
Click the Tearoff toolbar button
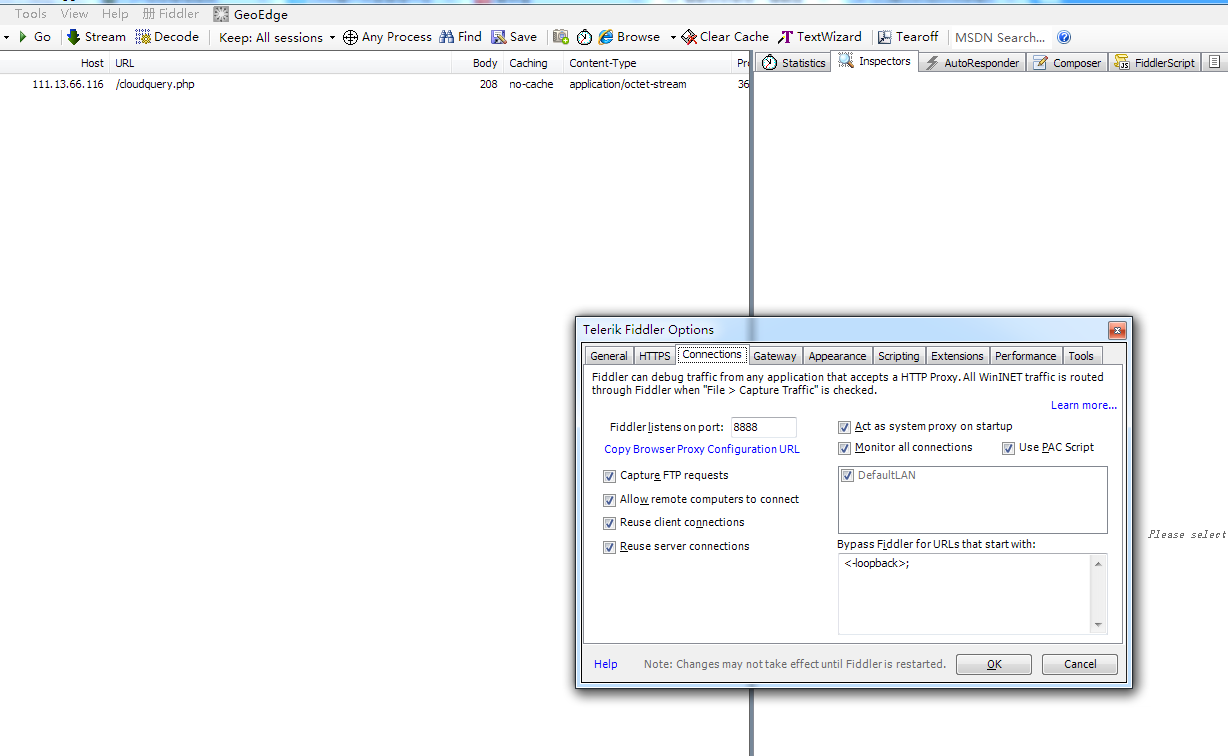tap(908, 37)
